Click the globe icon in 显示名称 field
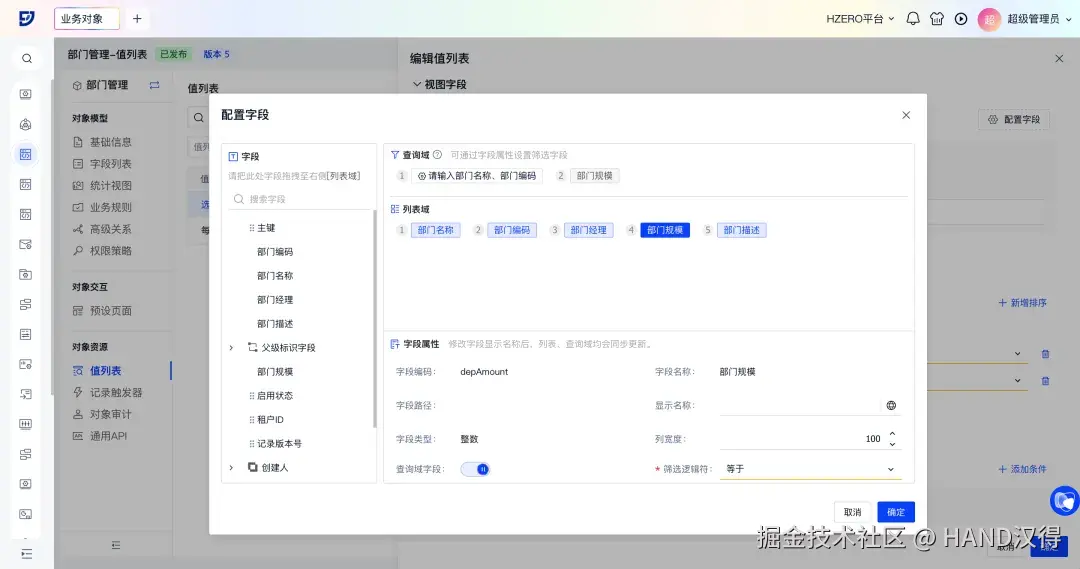 pos(891,405)
